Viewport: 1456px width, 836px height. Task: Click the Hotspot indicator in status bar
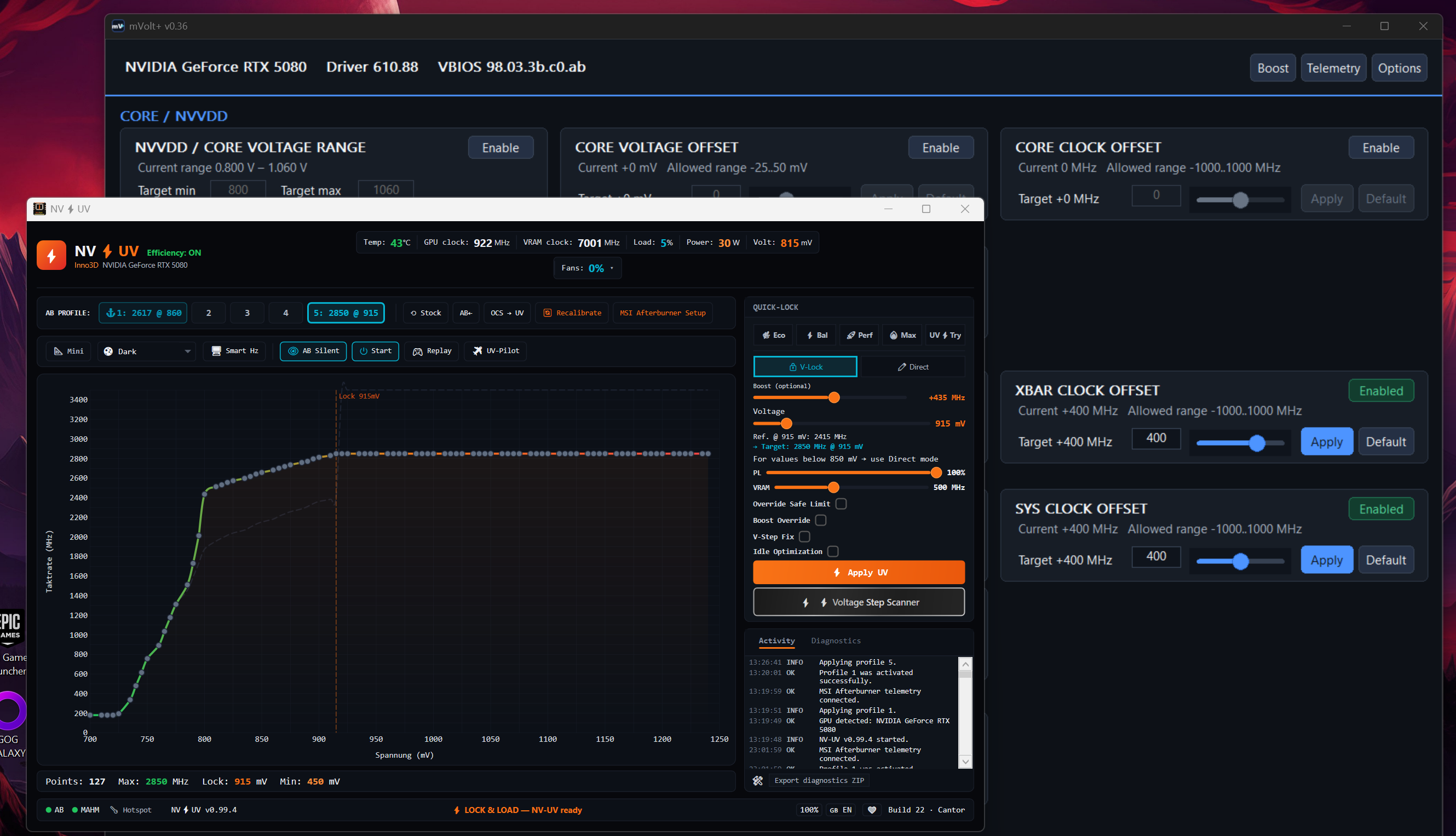tap(131, 810)
